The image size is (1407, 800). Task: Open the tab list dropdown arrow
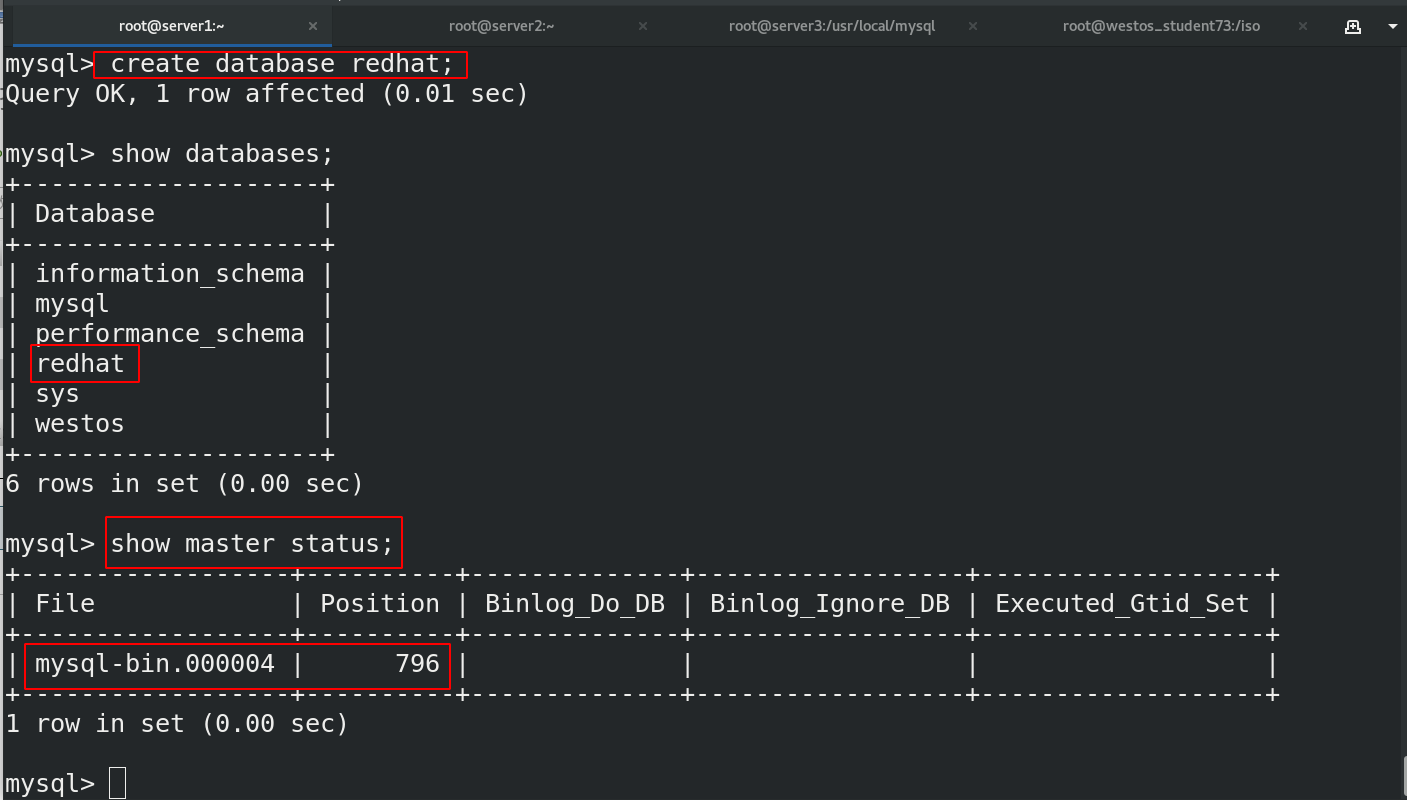point(1391,27)
